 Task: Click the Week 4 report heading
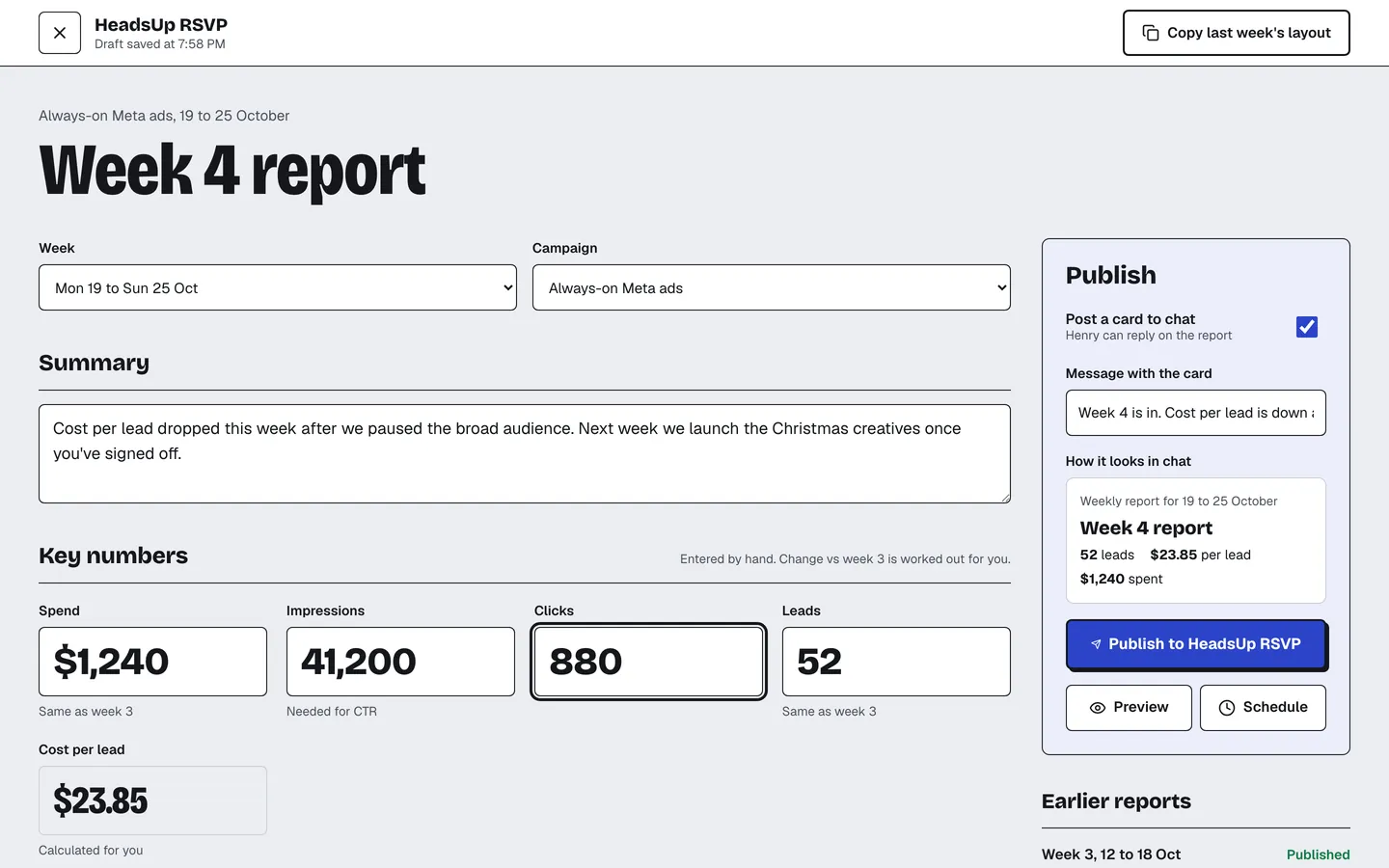tap(232, 171)
